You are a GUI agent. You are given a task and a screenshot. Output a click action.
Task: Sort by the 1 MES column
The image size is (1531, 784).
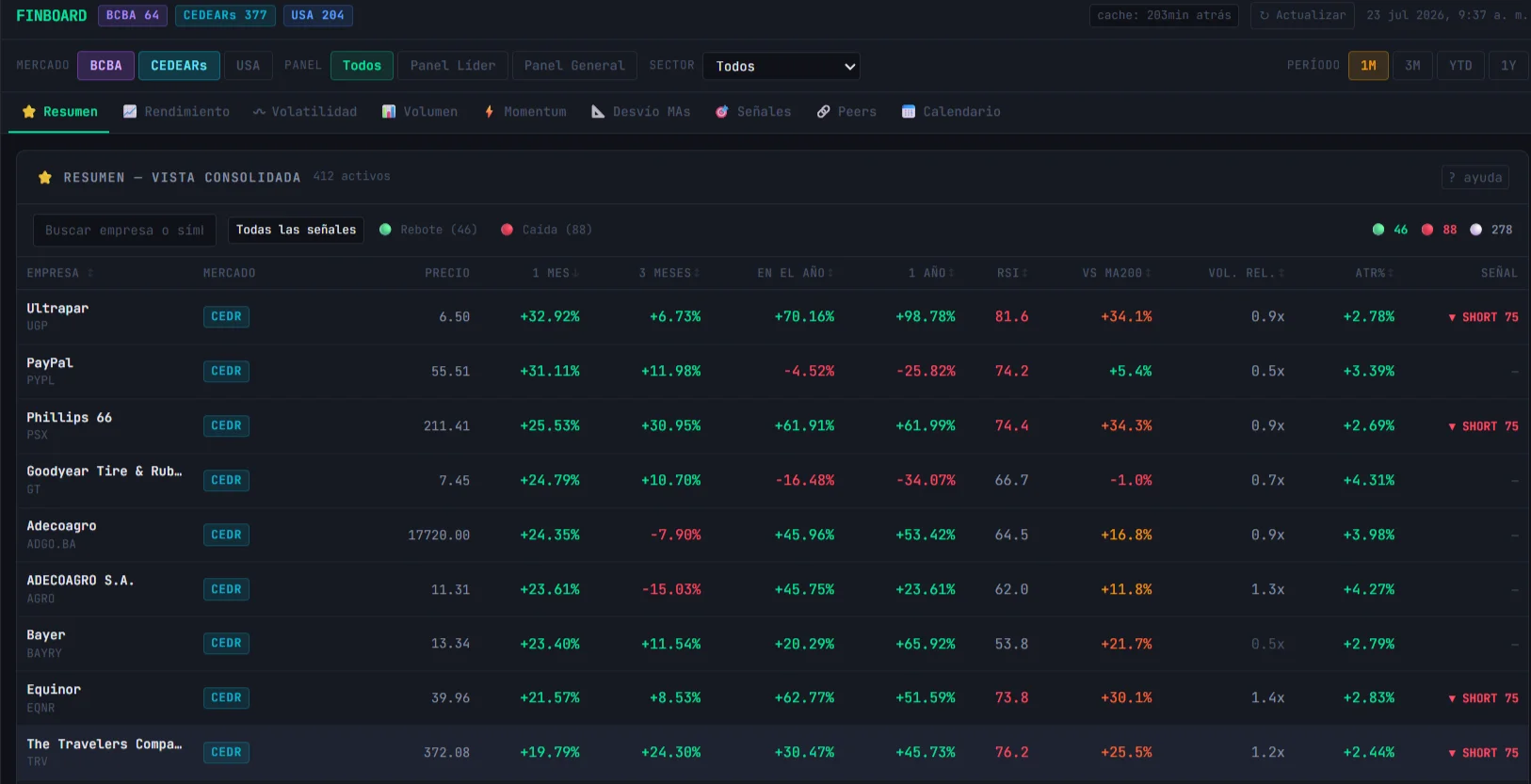(x=556, y=273)
